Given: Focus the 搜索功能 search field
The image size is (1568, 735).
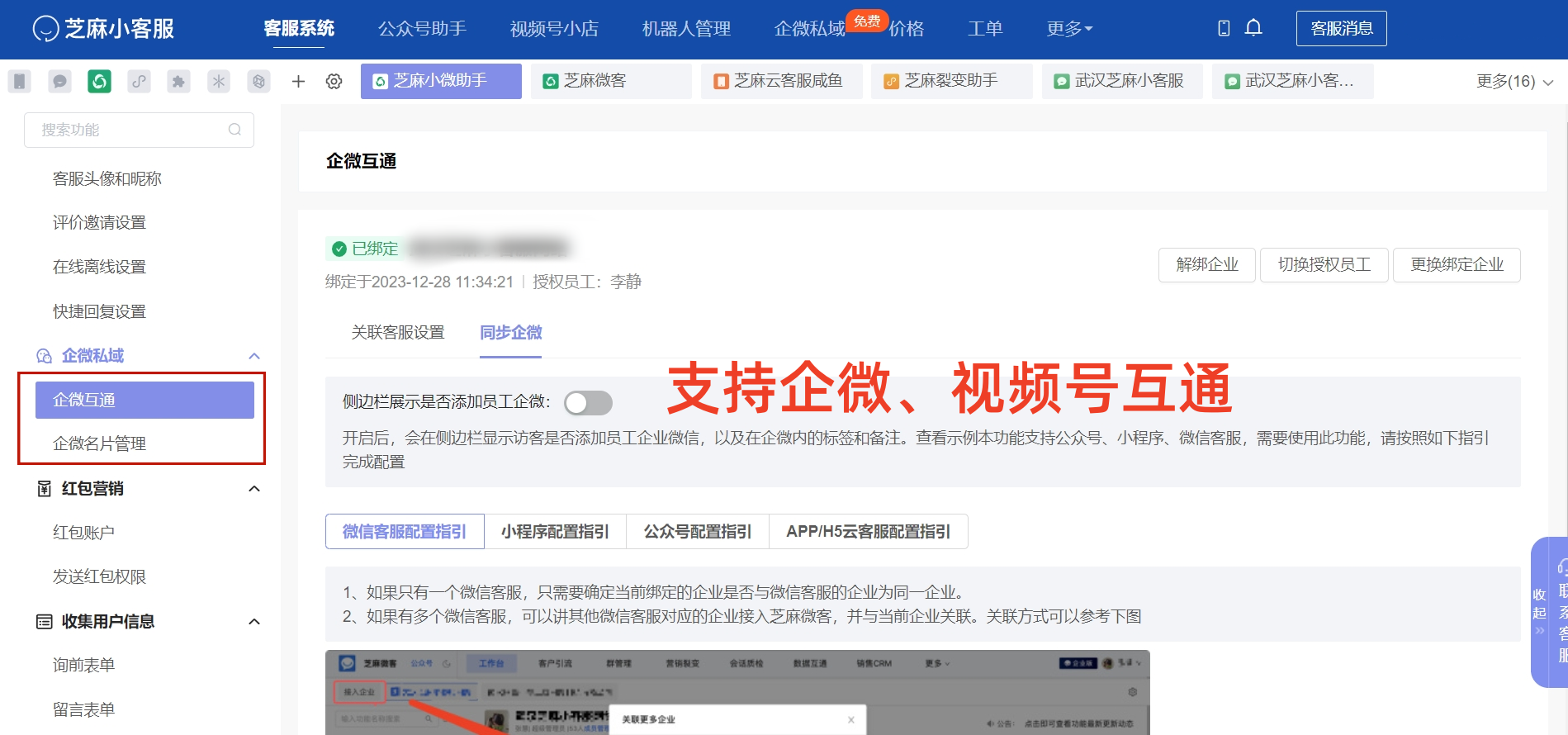Looking at the screenshot, I should [139, 130].
